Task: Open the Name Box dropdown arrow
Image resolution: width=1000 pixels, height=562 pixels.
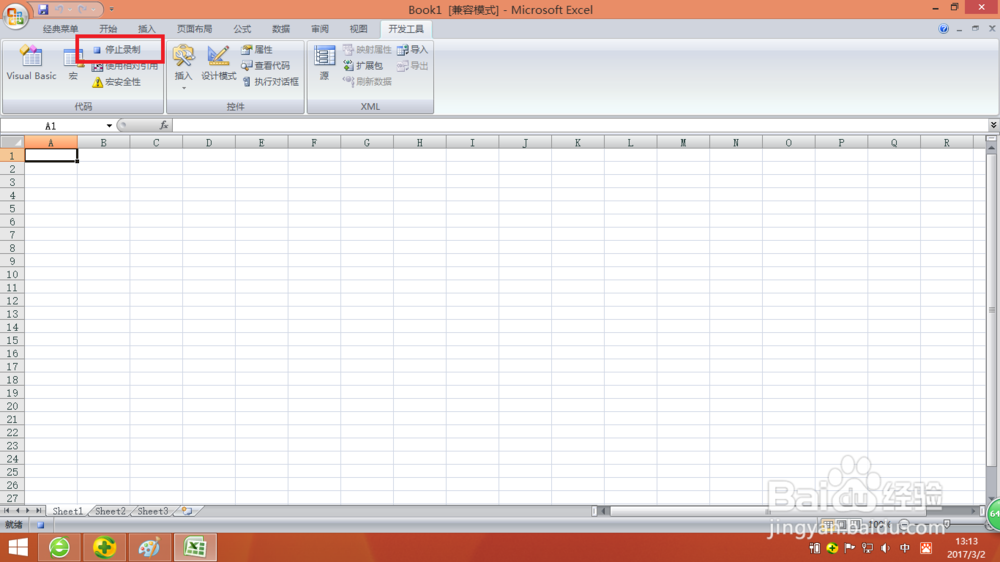Action: point(109,126)
